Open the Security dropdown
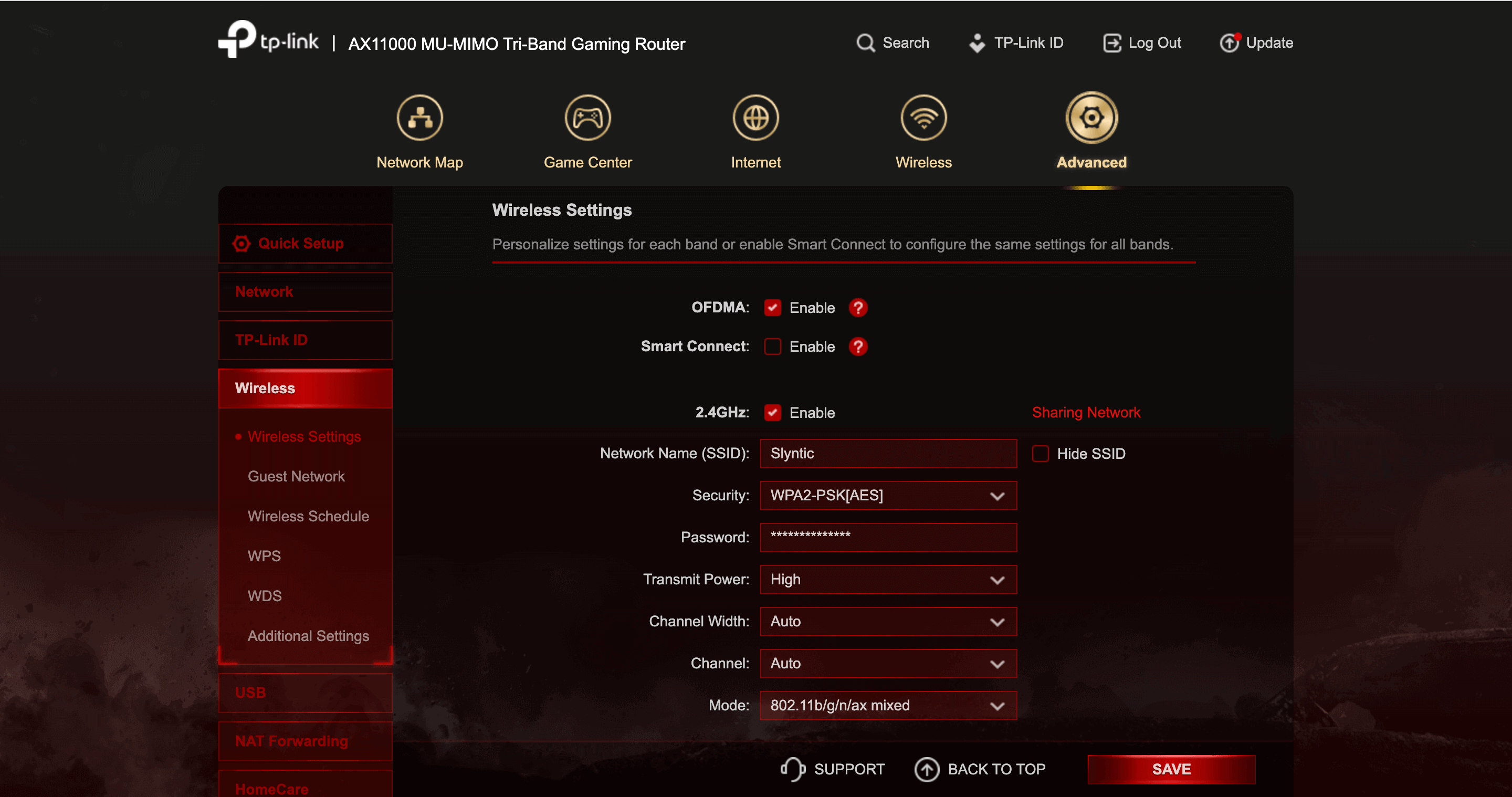The image size is (1512, 797). click(888, 496)
